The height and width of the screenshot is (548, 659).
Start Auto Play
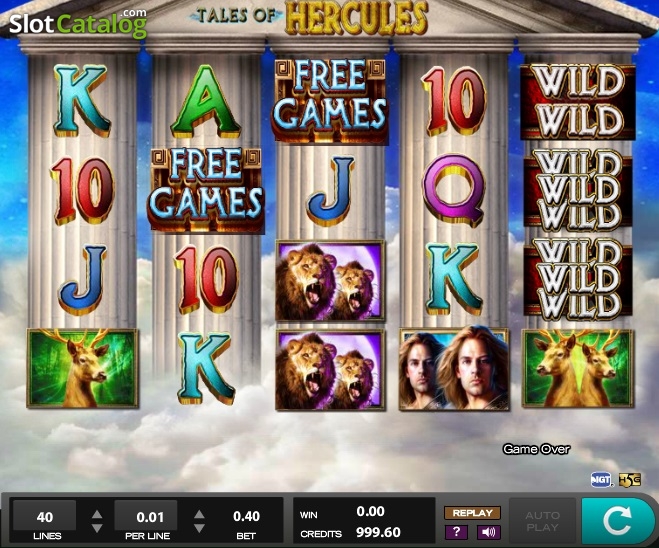(x=542, y=521)
